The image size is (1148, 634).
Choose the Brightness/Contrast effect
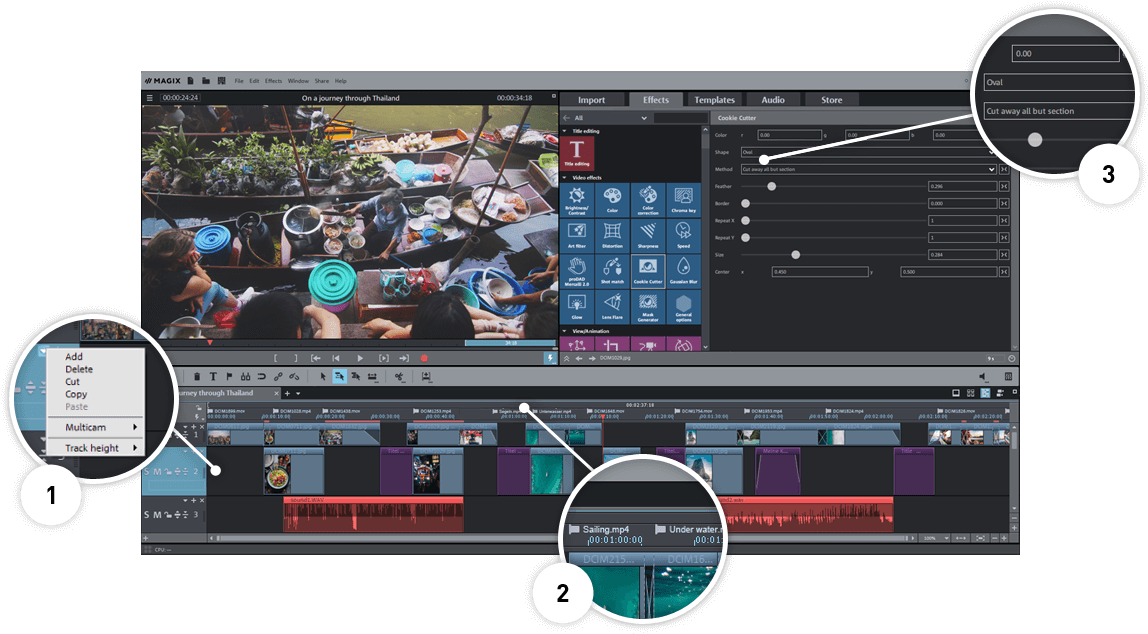pyautogui.click(x=577, y=200)
